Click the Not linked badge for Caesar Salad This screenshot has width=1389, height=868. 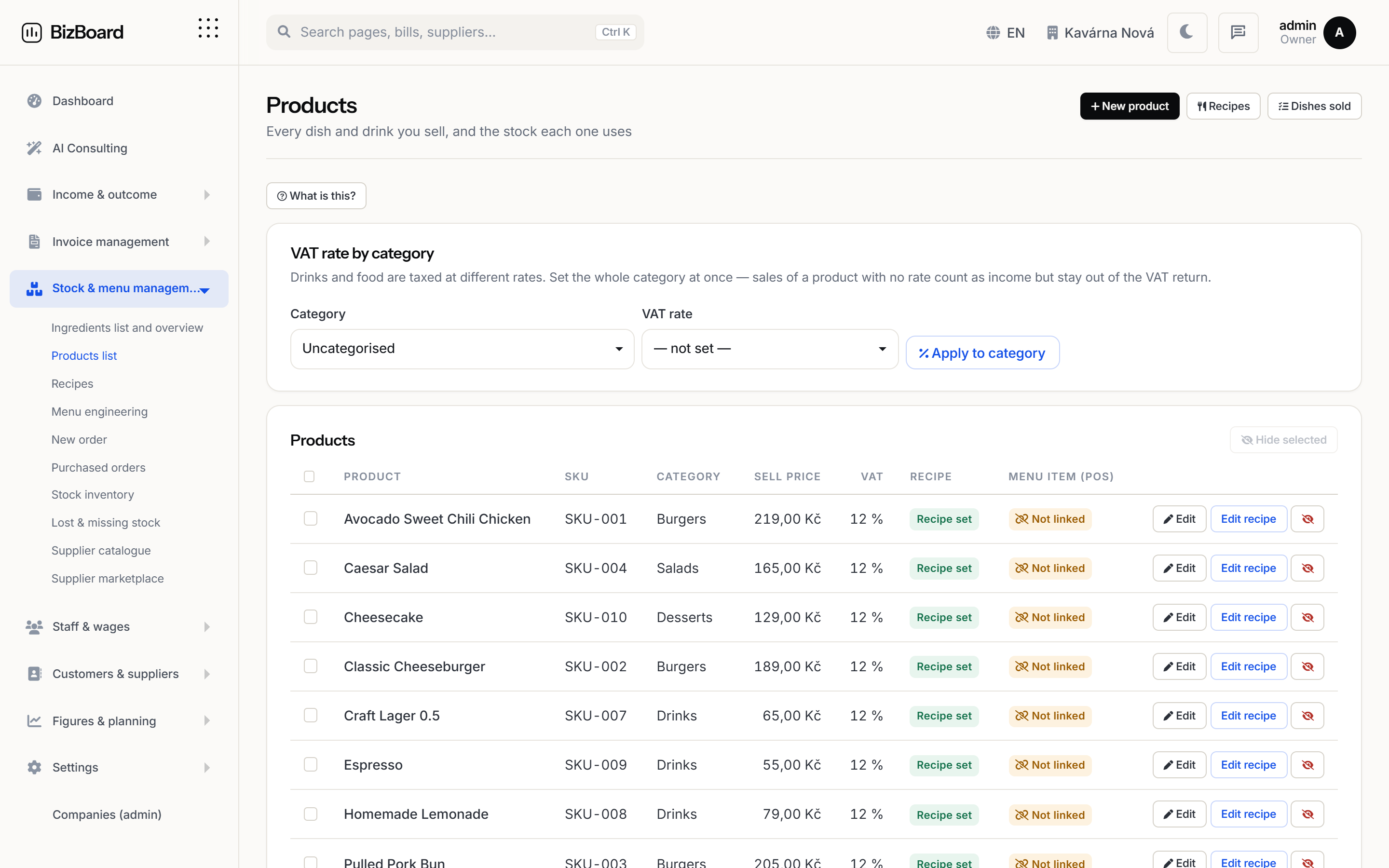pos(1050,569)
